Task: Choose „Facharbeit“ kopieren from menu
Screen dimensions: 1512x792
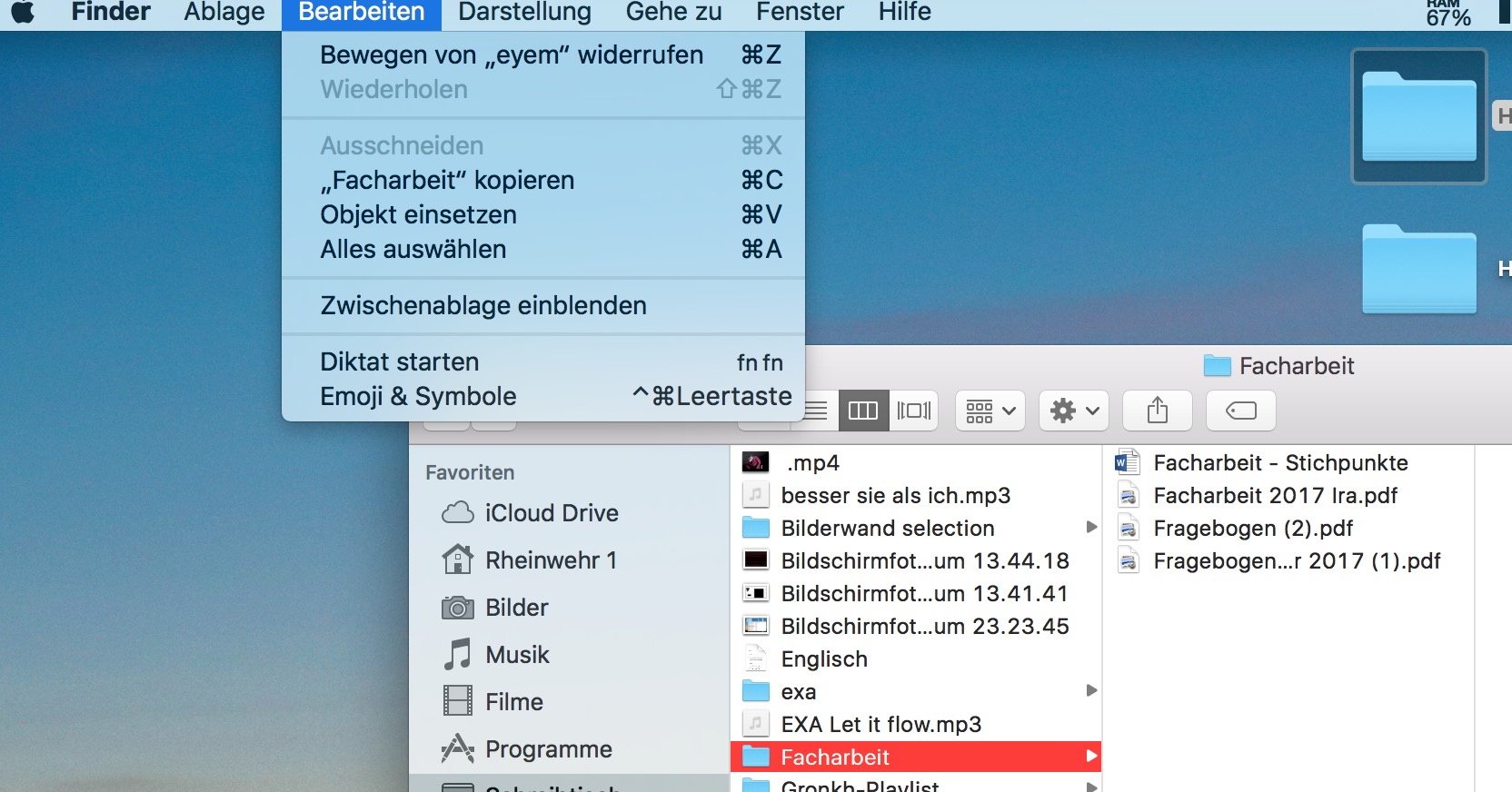Action: (447, 181)
